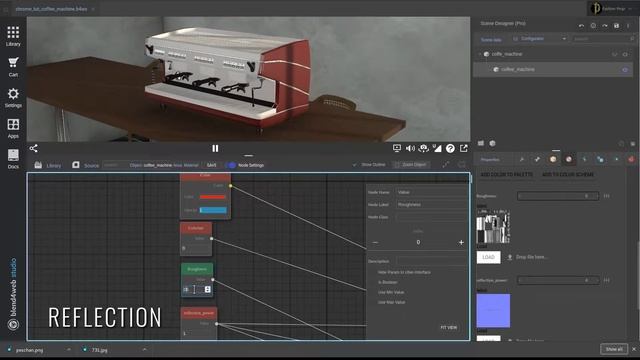Open the Roughness slider options menu

[607, 196]
